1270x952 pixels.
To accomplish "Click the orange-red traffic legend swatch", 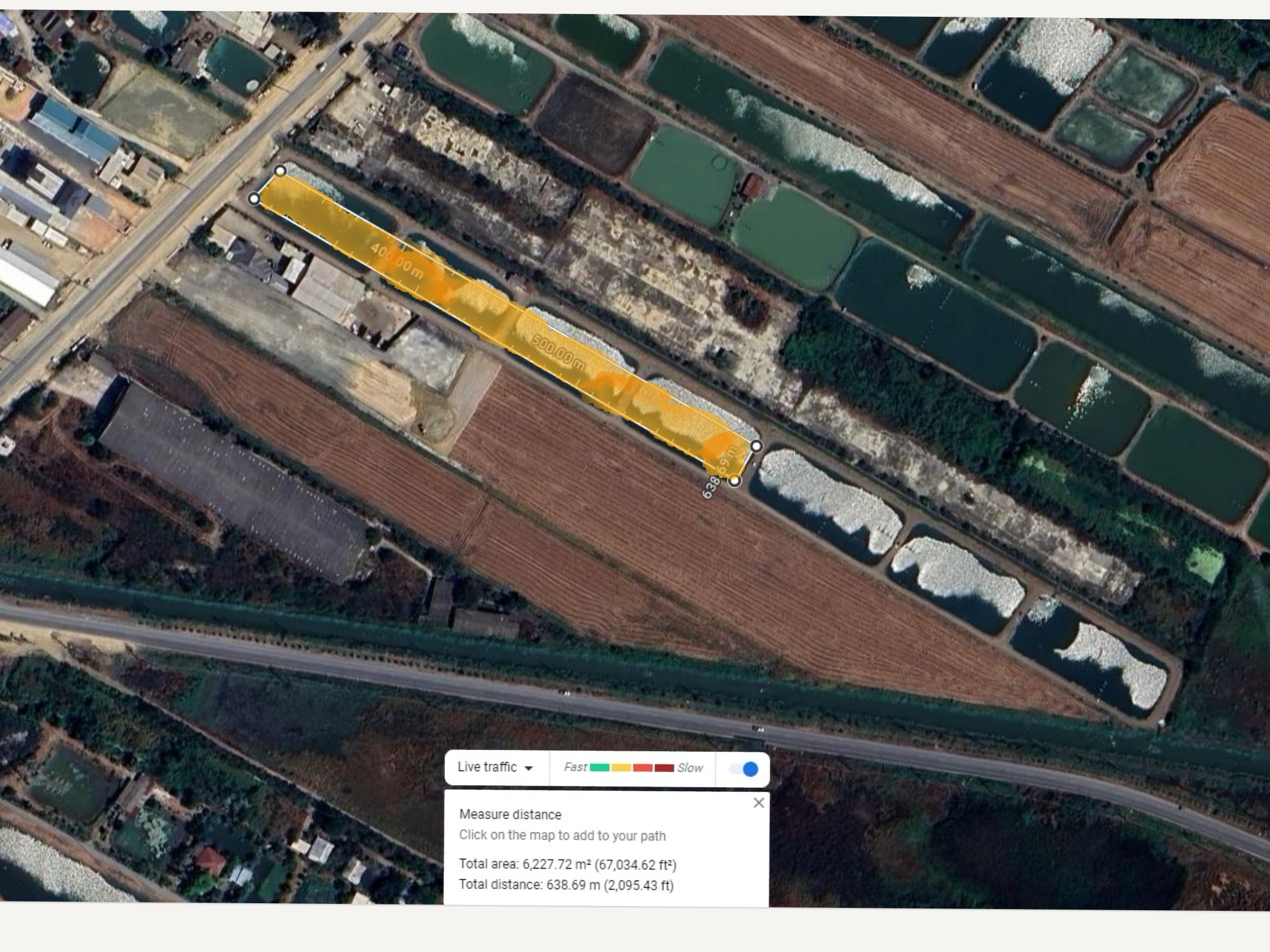I will pos(643,767).
